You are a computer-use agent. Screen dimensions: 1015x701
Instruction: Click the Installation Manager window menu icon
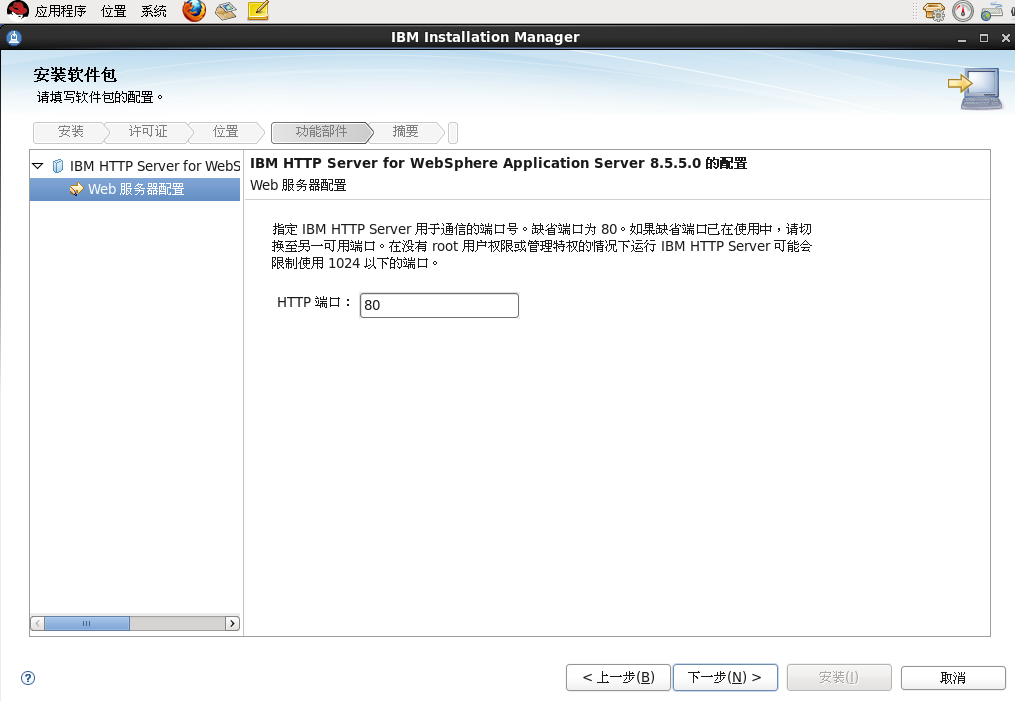pos(14,38)
